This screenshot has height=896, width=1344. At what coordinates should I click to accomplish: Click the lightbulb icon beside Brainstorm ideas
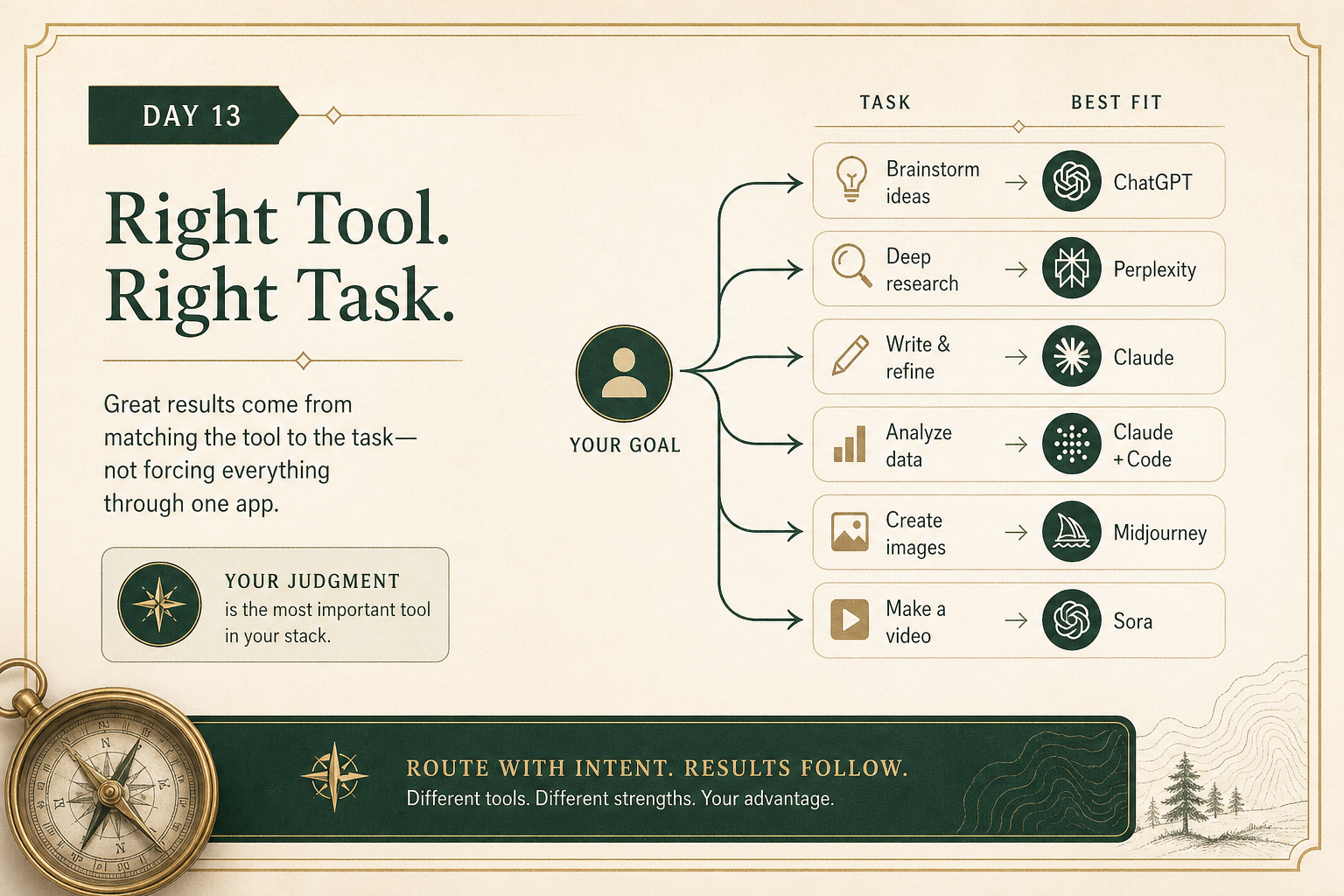pos(850,180)
